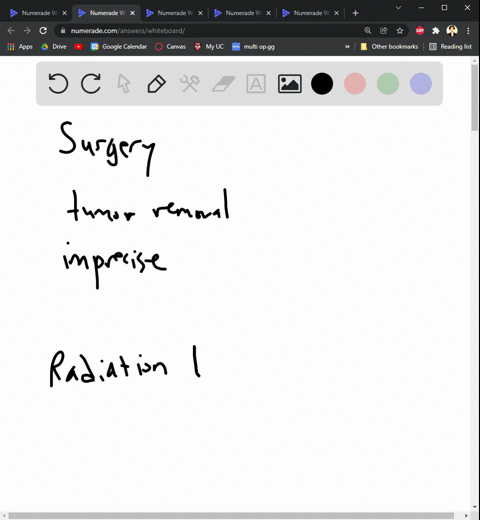The width and height of the screenshot is (480, 520).
Task: Open the multi op.gg bookmark
Action: tap(253, 47)
